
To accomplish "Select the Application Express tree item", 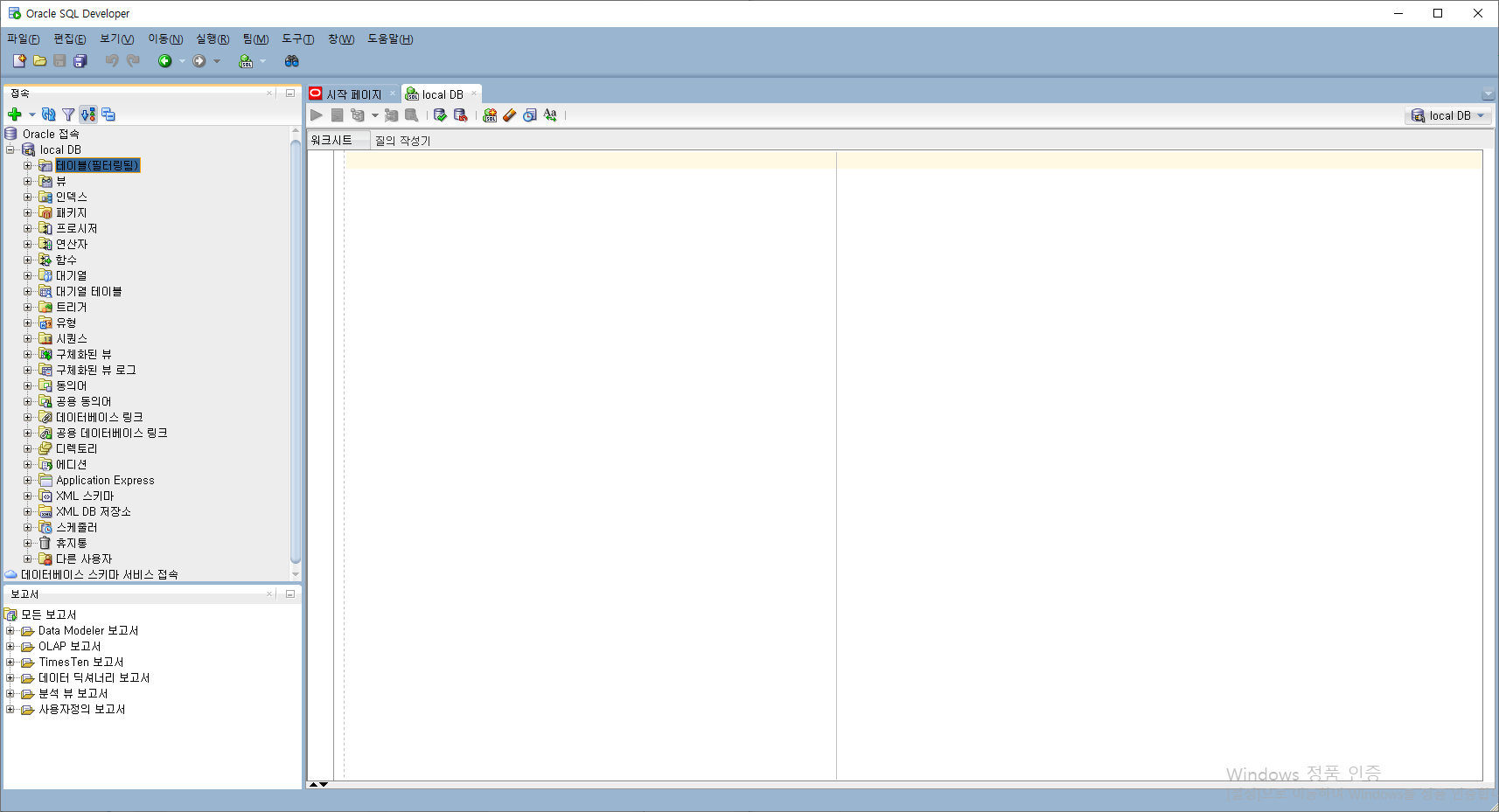I will [x=105, y=480].
